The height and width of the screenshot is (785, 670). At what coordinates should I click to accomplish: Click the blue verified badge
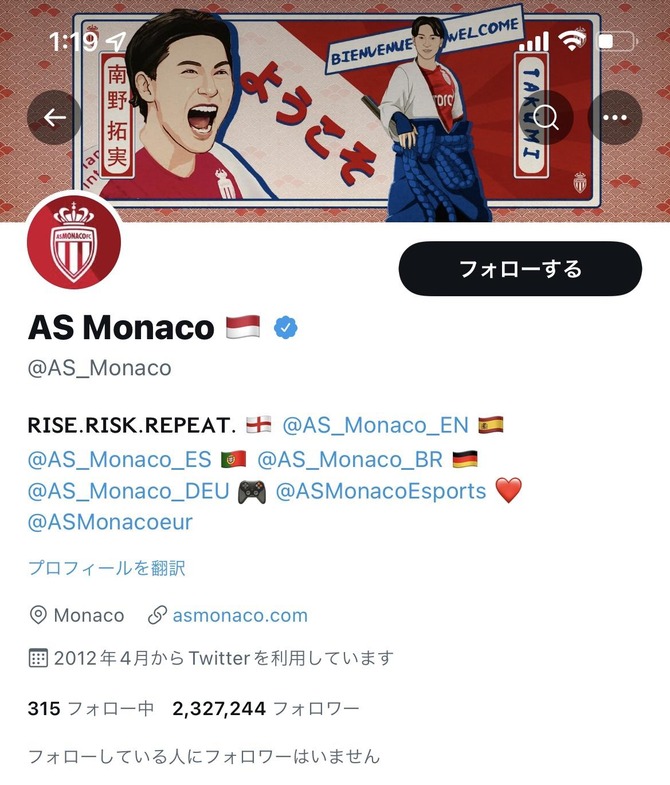point(285,328)
